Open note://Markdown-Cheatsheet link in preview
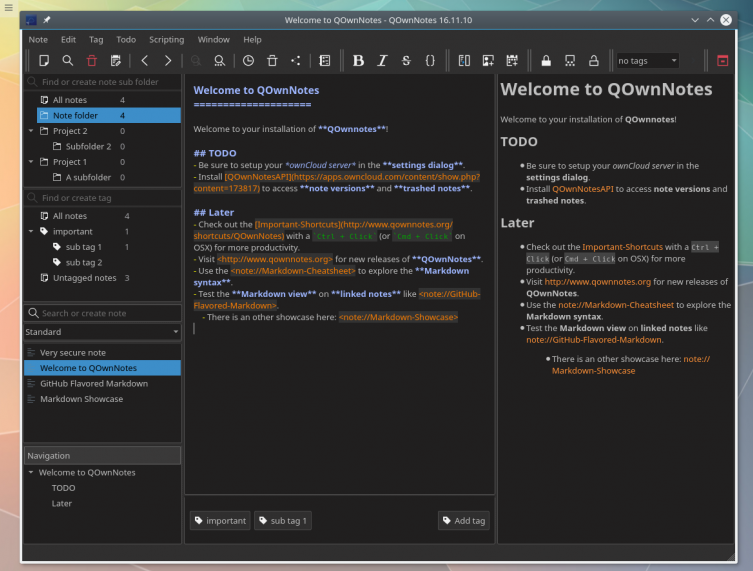Screen dimensions: 753x571 (616, 305)
